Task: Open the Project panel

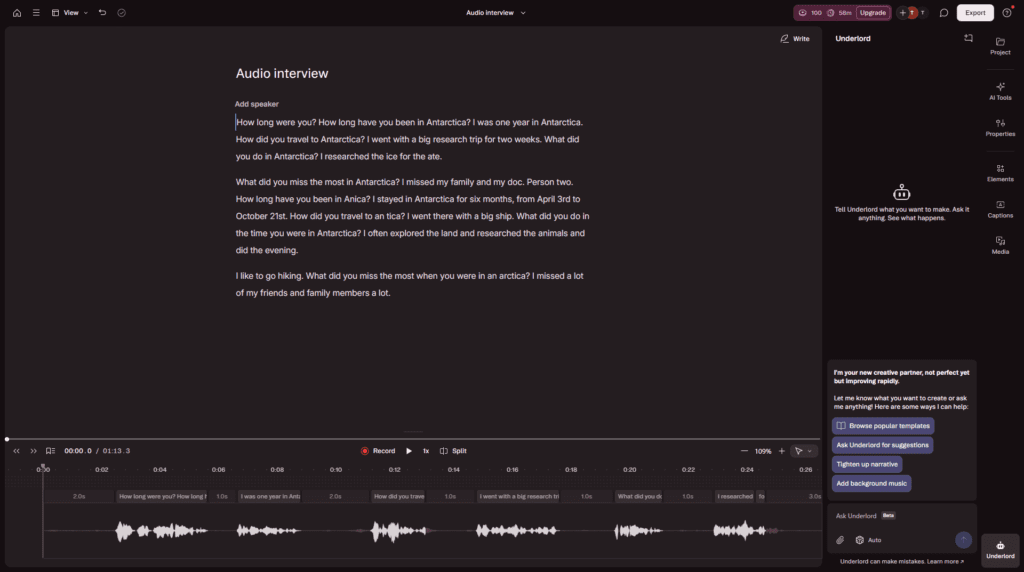Action: (x=1000, y=46)
